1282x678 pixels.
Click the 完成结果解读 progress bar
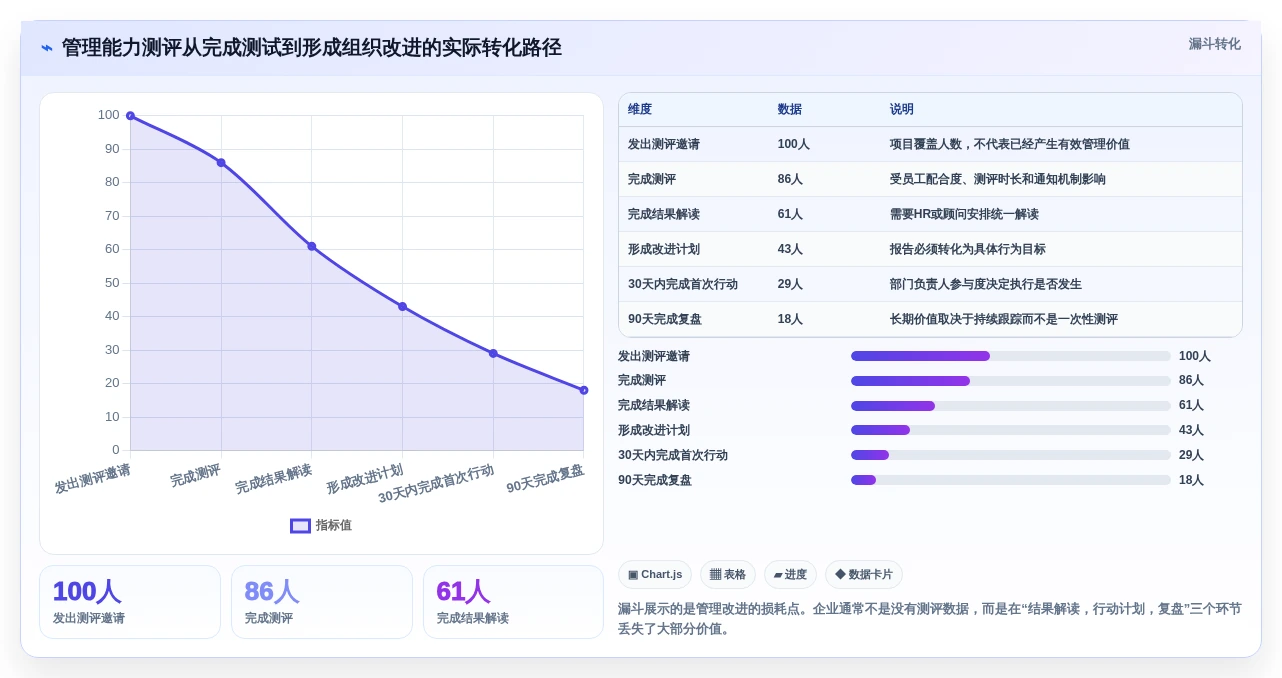click(x=1010, y=406)
